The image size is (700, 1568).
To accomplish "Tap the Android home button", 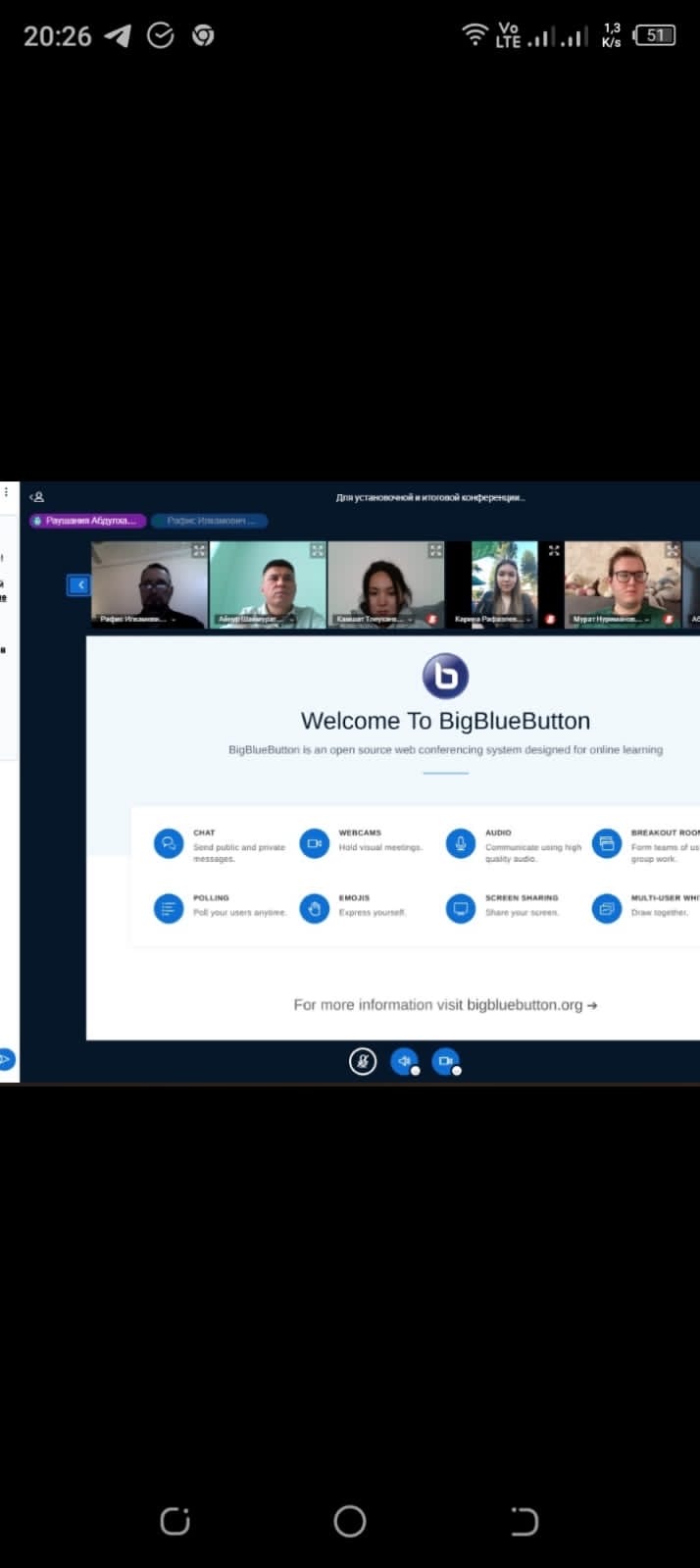I will pos(350,1521).
